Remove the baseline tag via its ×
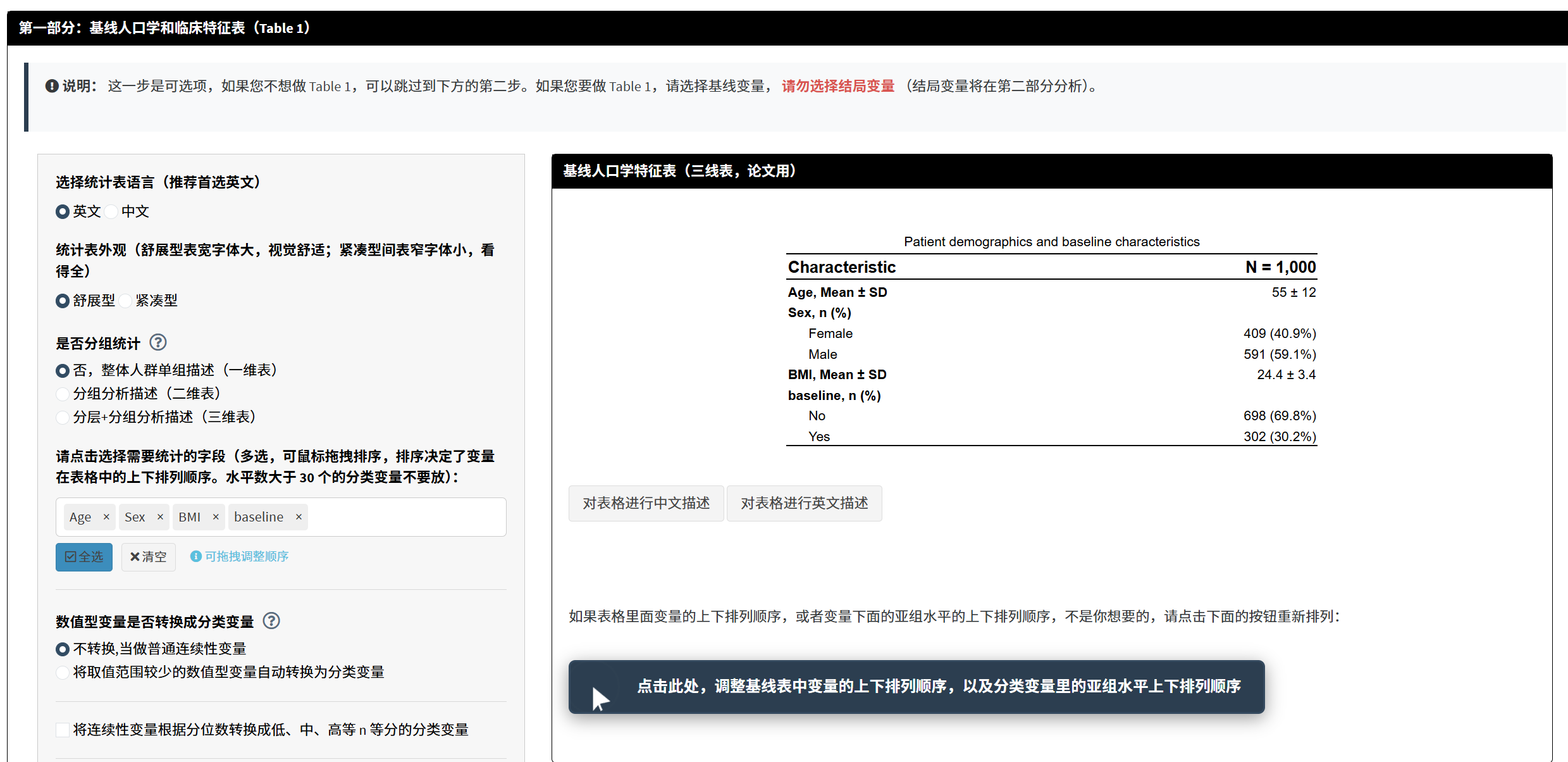Viewport: 1568px width, 762px height. point(299,517)
